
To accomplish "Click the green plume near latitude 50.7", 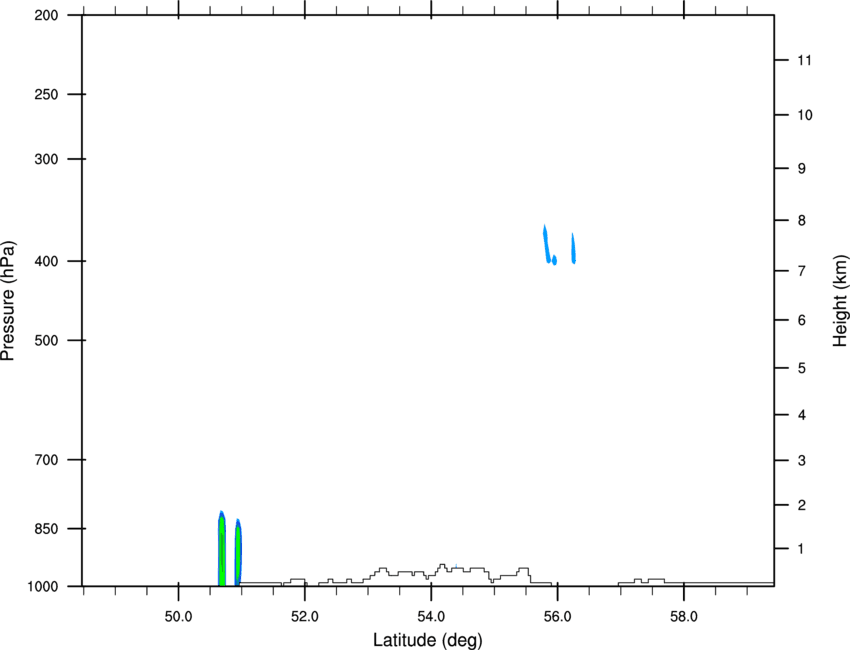I will point(222,549).
